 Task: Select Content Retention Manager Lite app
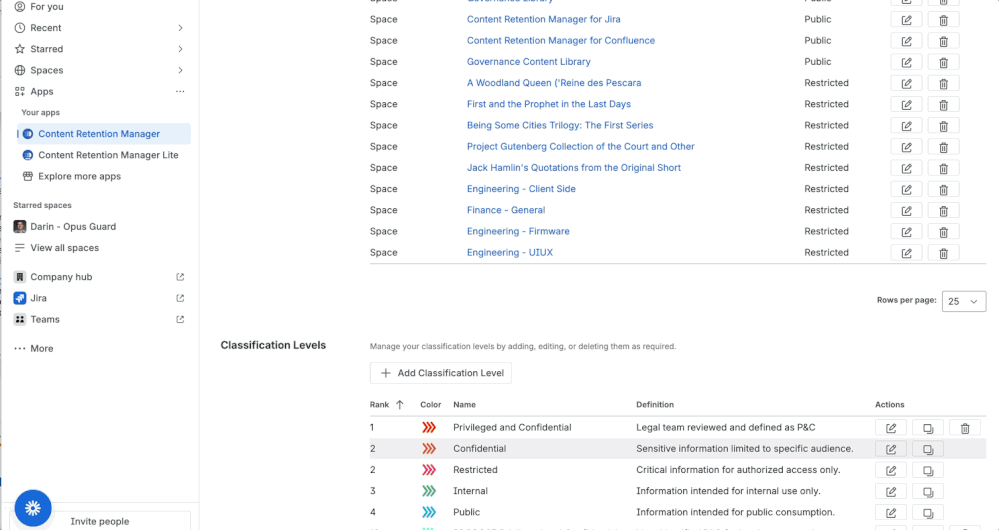[108, 155]
